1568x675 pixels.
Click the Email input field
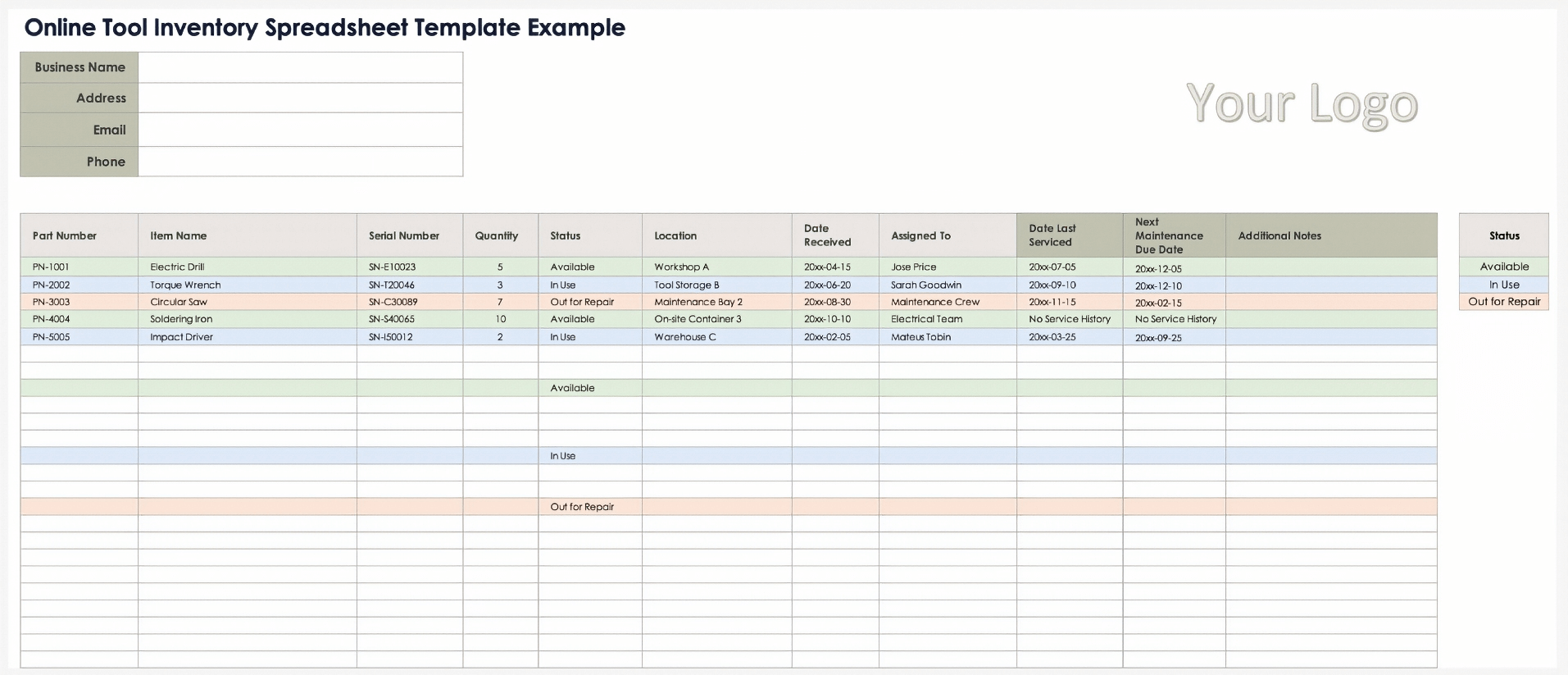tap(300, 130)
